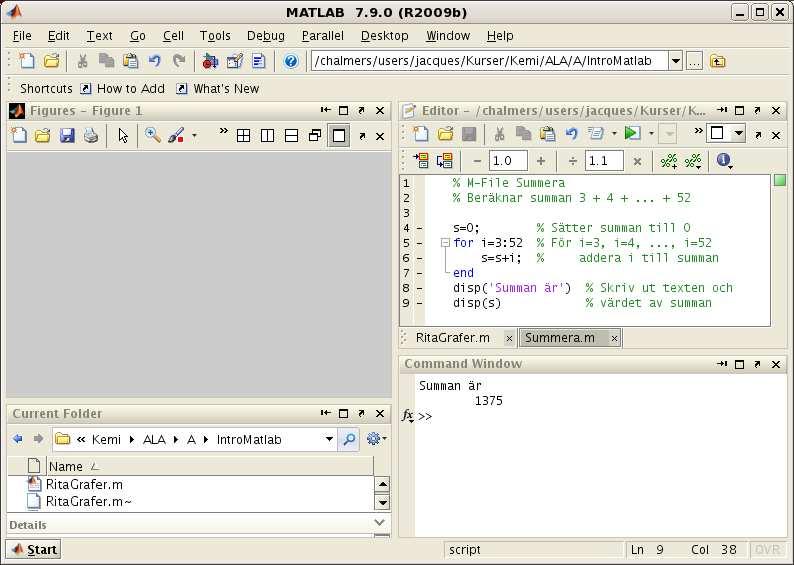Select RitaGrafer.m~ file in folder list
Screen dimensions: 794x565
(89, 501)
